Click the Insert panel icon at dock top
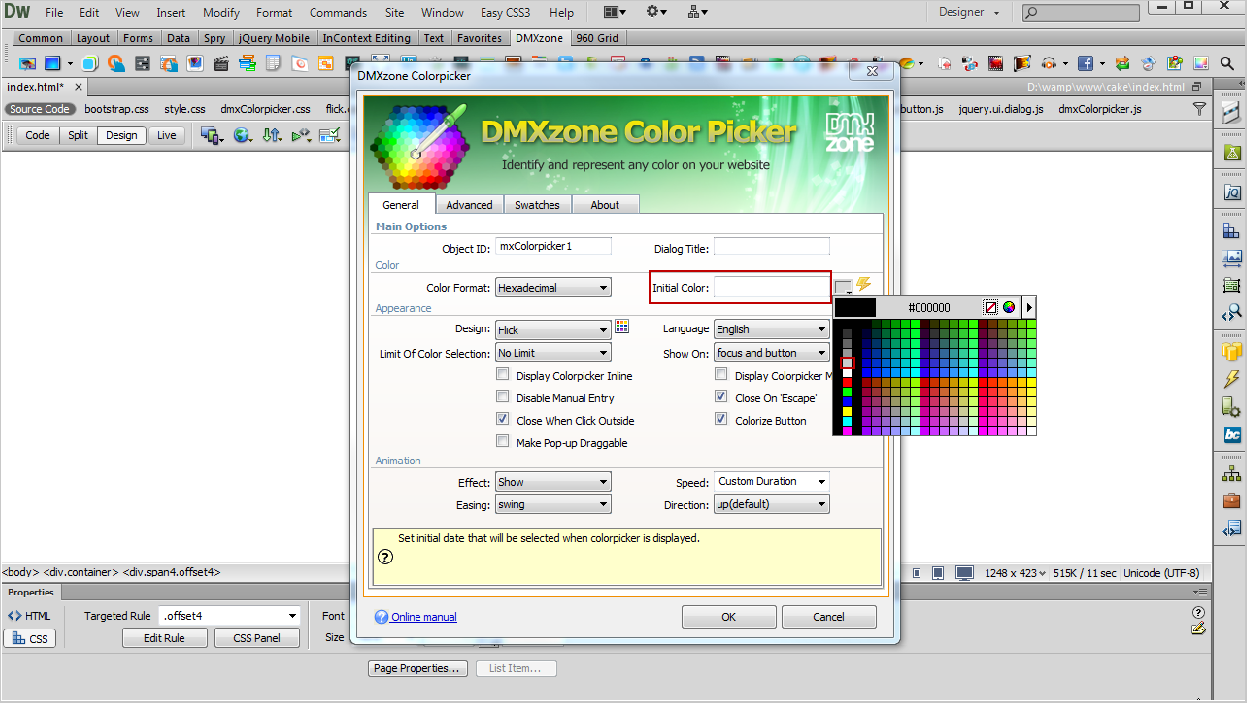Screen dimensions: 1247x703 pos(1232,115)
